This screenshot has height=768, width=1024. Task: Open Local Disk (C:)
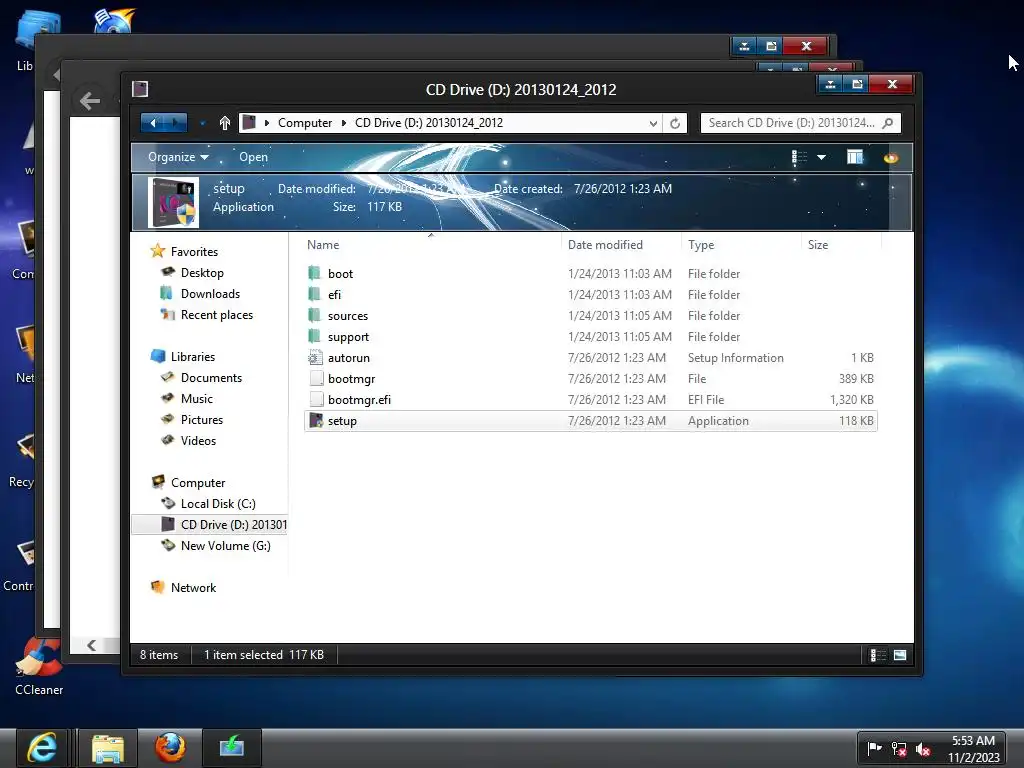pos(217,504)
